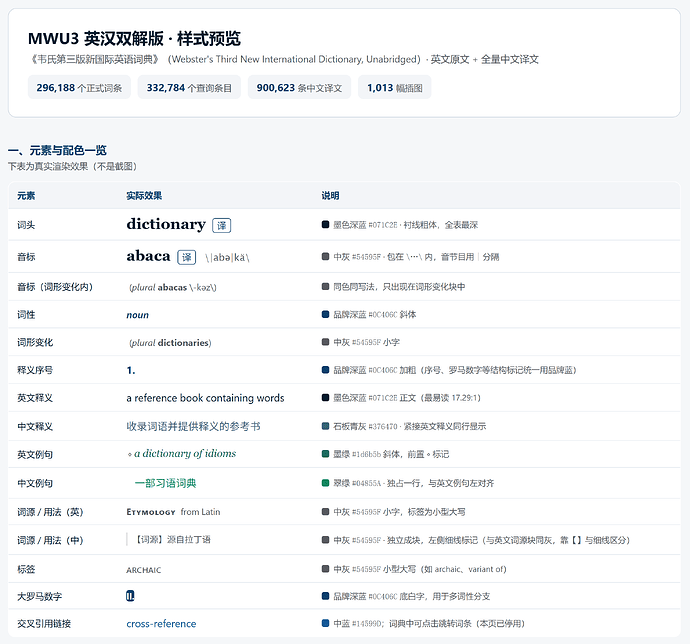The height and width of the screenshot is (644, 690).
Task: Click the 说明 column header
Action: click(330, 196)
